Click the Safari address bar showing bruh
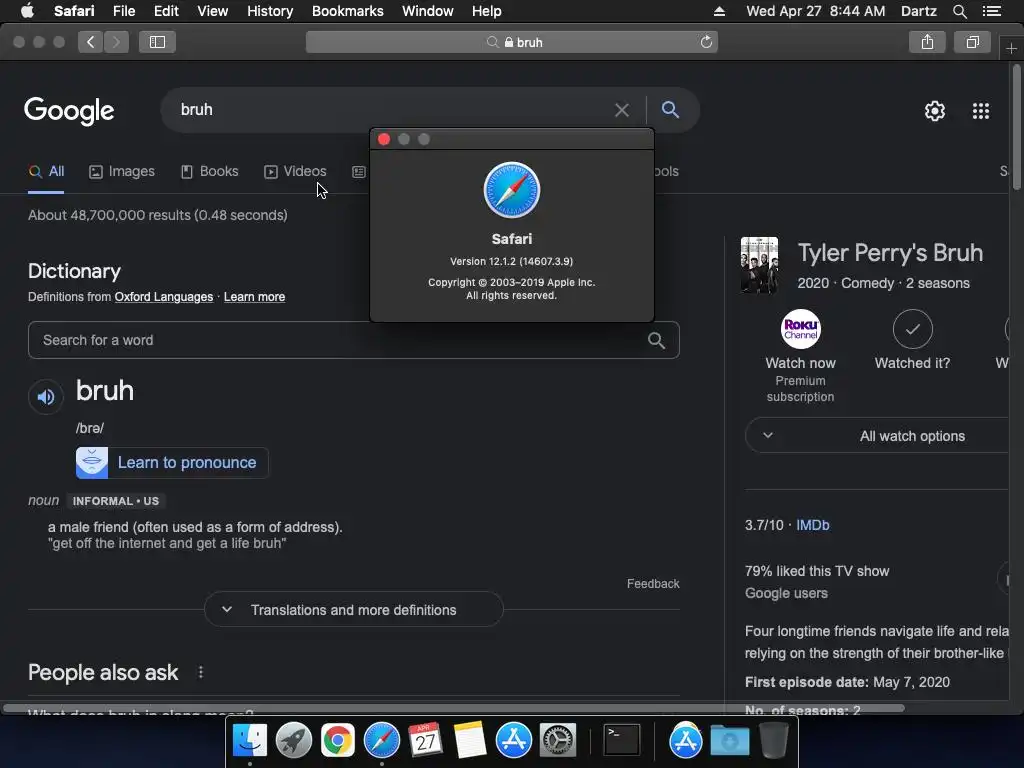The width and height of the screenshot is (1024, 768). click(x=512, y=42)
